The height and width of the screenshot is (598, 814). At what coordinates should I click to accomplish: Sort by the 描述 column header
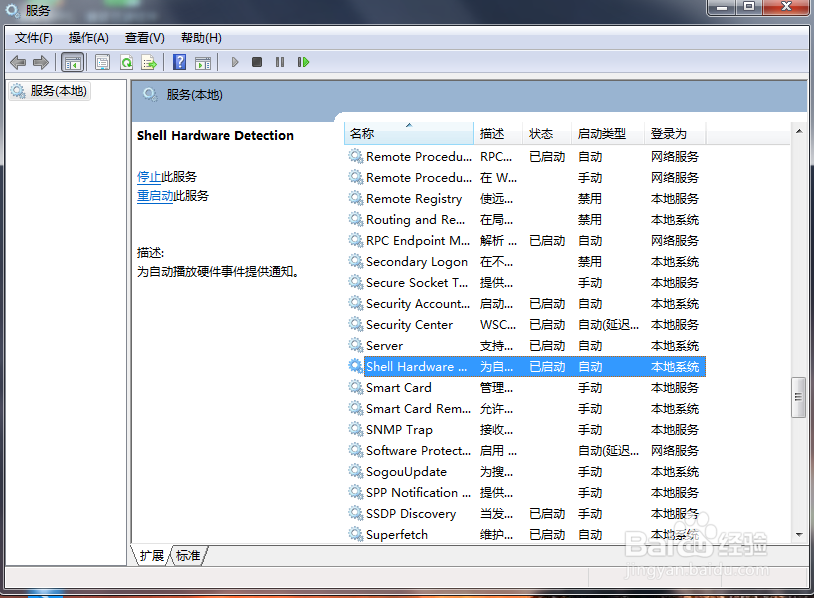click(497, 134)
